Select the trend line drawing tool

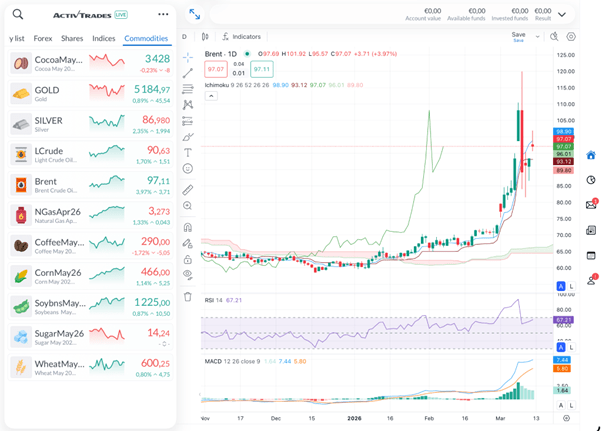click(x=188, y=72)
